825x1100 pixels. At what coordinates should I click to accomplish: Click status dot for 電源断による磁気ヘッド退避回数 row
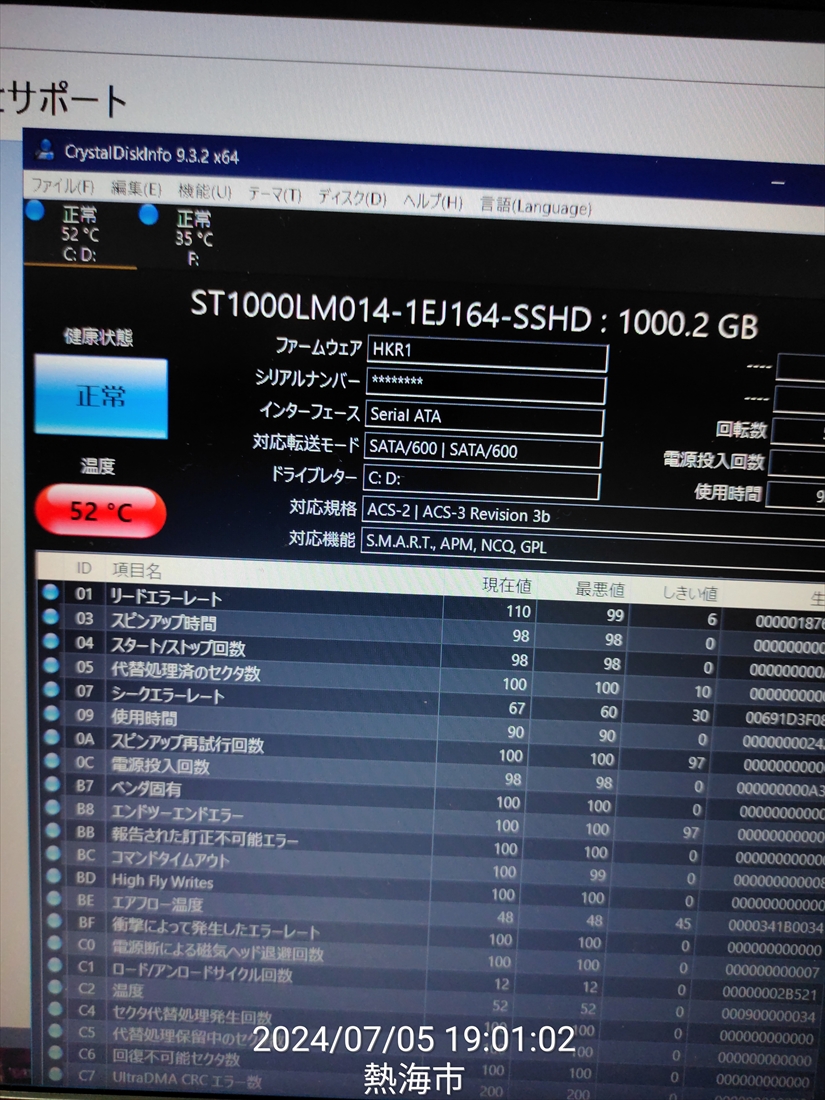54,944
